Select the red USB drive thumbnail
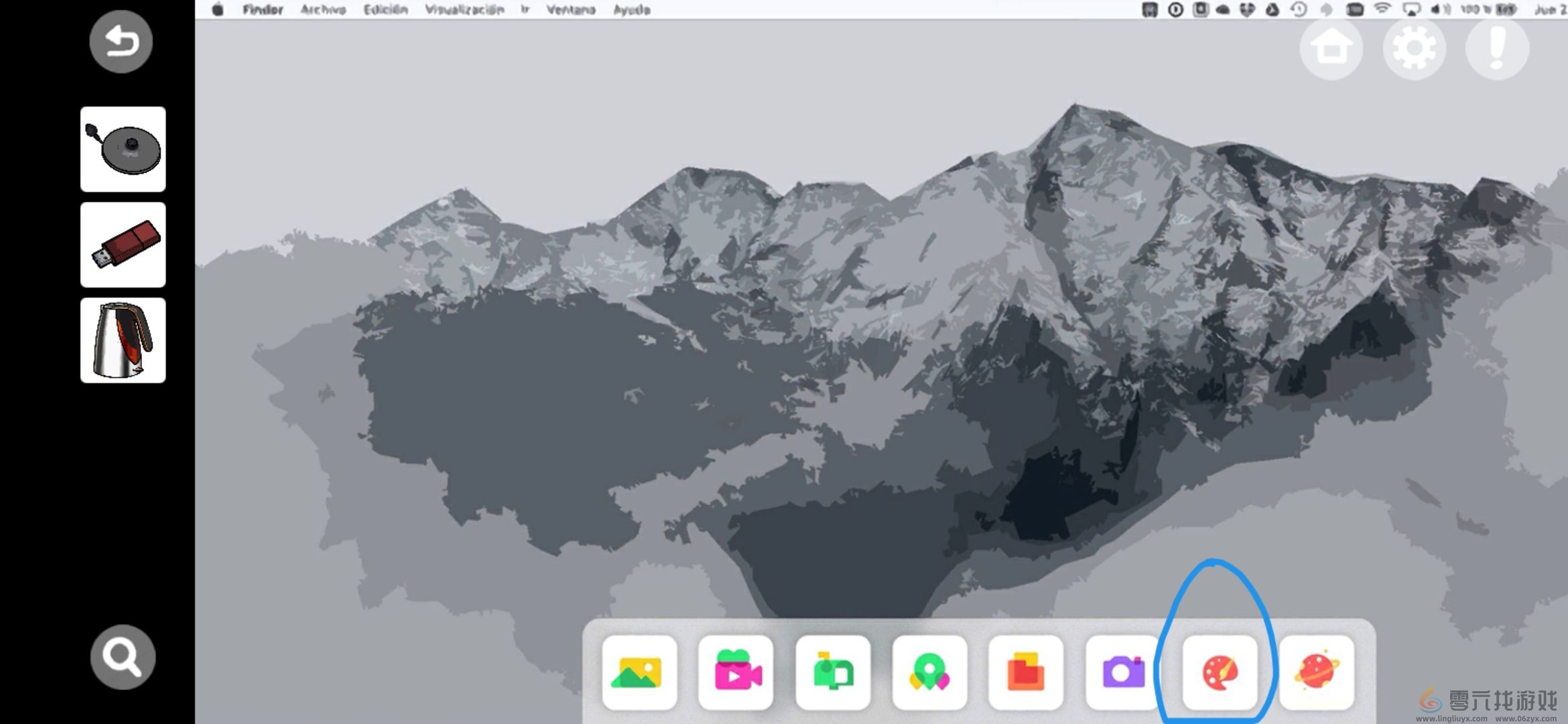 (123, 245)
